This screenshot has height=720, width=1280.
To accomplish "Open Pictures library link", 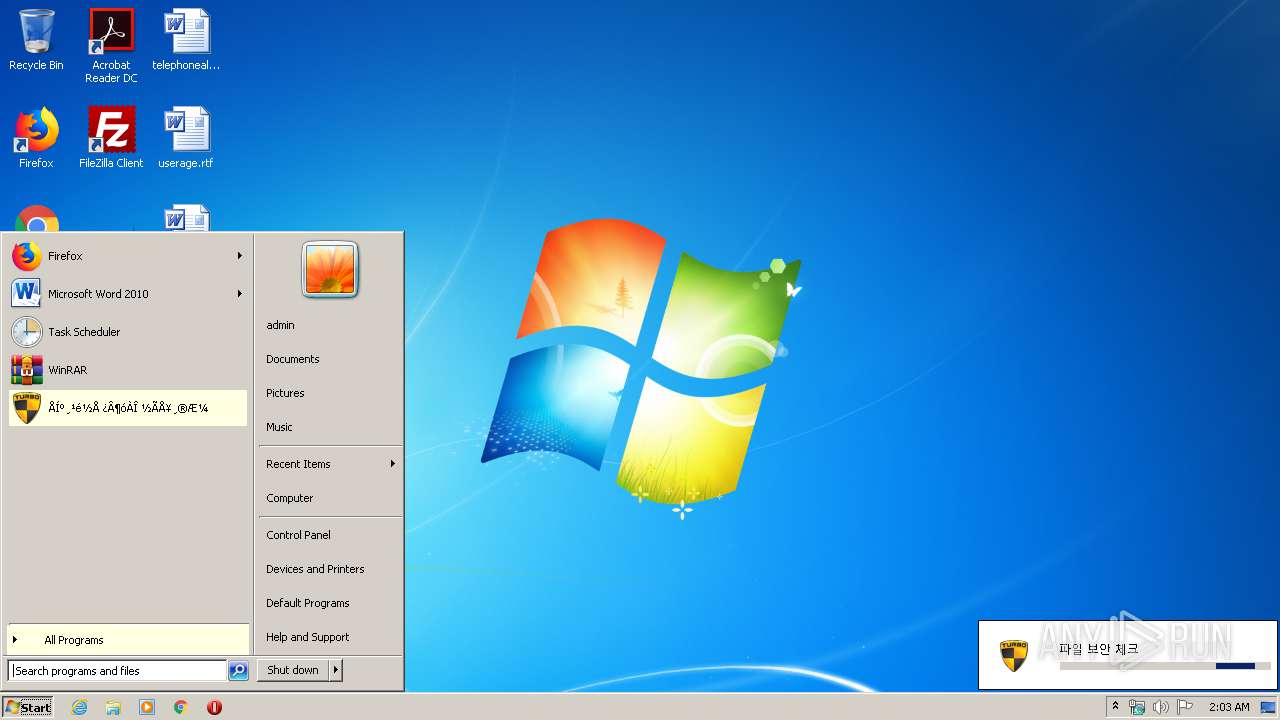I will 330,393.
